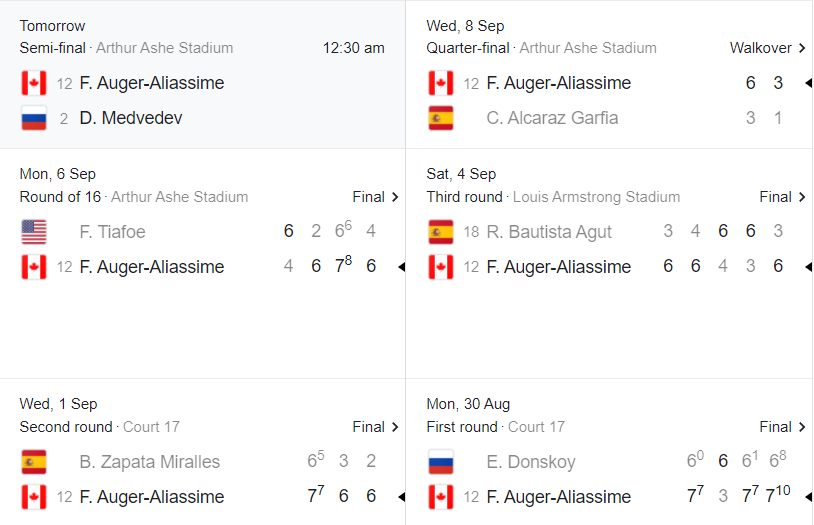Click Canada flag in quarter-final match
Viewport: 814px width, 525px height.
(441, 83)
